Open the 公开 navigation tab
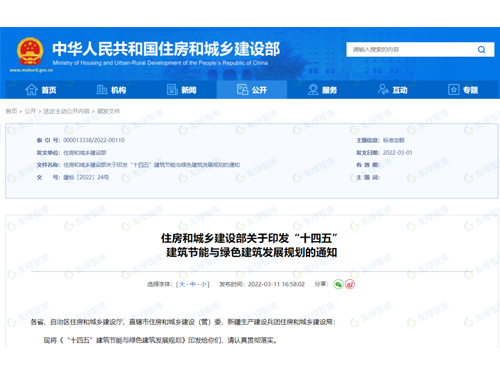Screen dimensions: 500x375 point(252,90)
